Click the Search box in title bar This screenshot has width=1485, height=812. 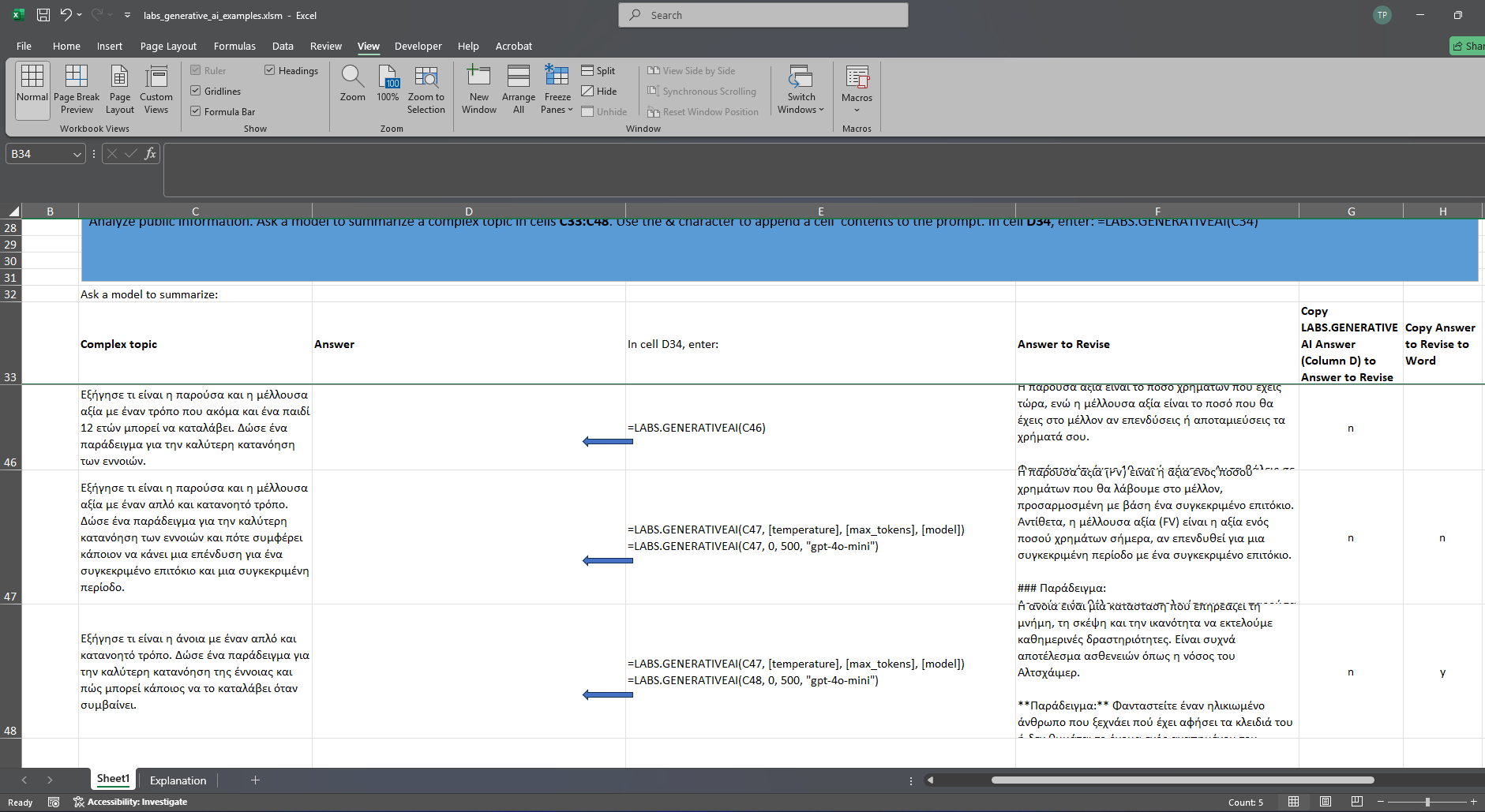(763, 15)
